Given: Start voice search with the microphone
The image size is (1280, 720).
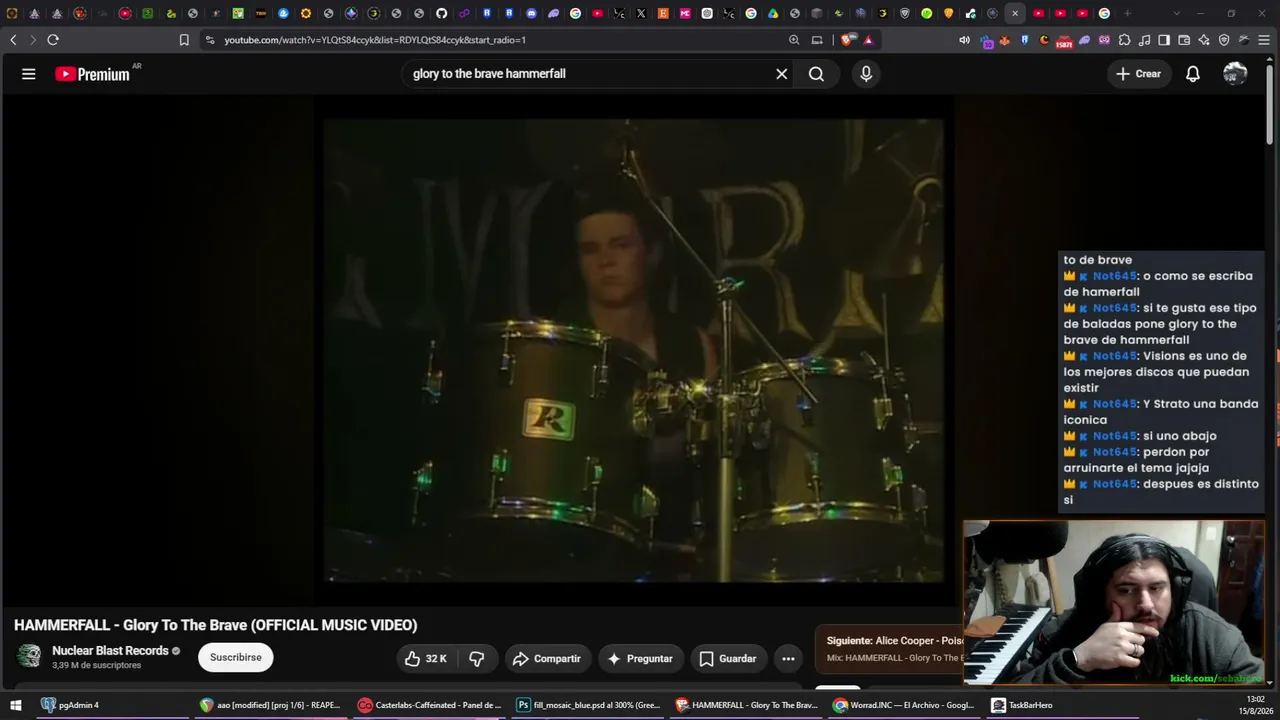Looking at the screenshot, I should [866, 74].
